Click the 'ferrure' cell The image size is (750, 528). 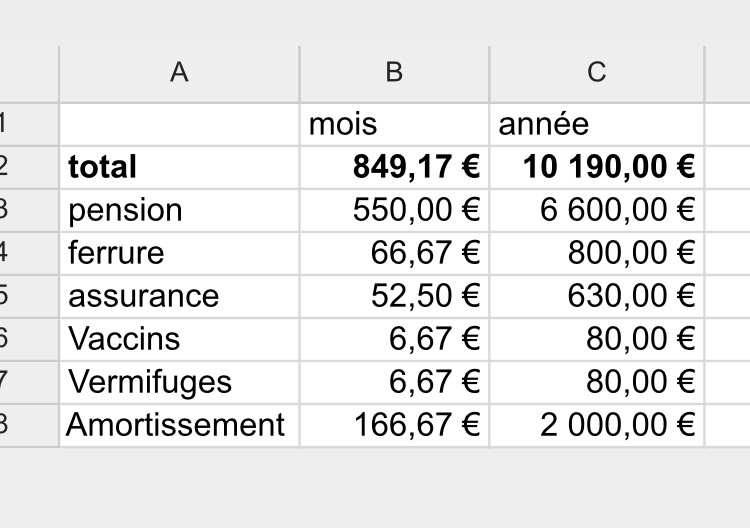pos(179,253)
